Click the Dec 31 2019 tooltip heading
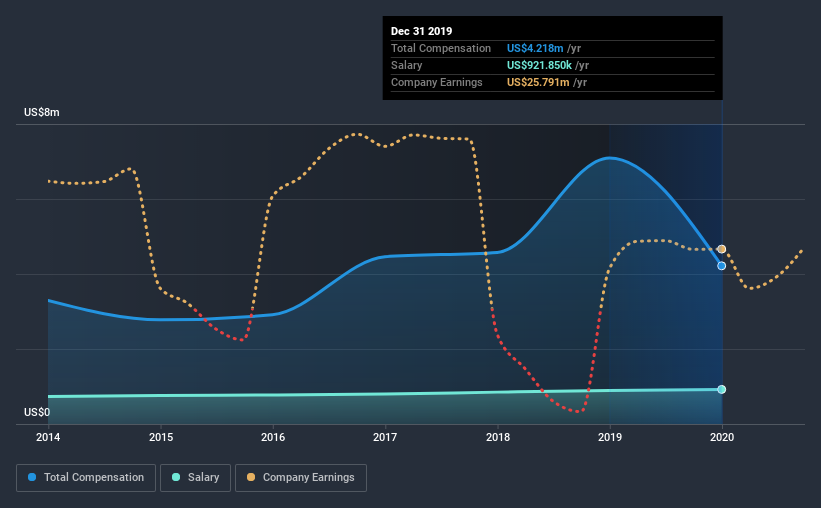821x508 pixels. [421, 31]
